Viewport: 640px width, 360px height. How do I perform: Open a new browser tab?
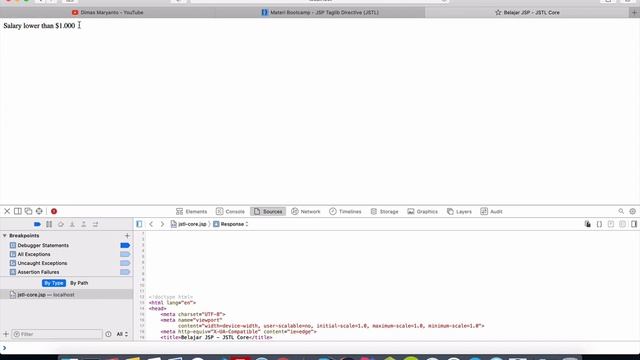634,13
